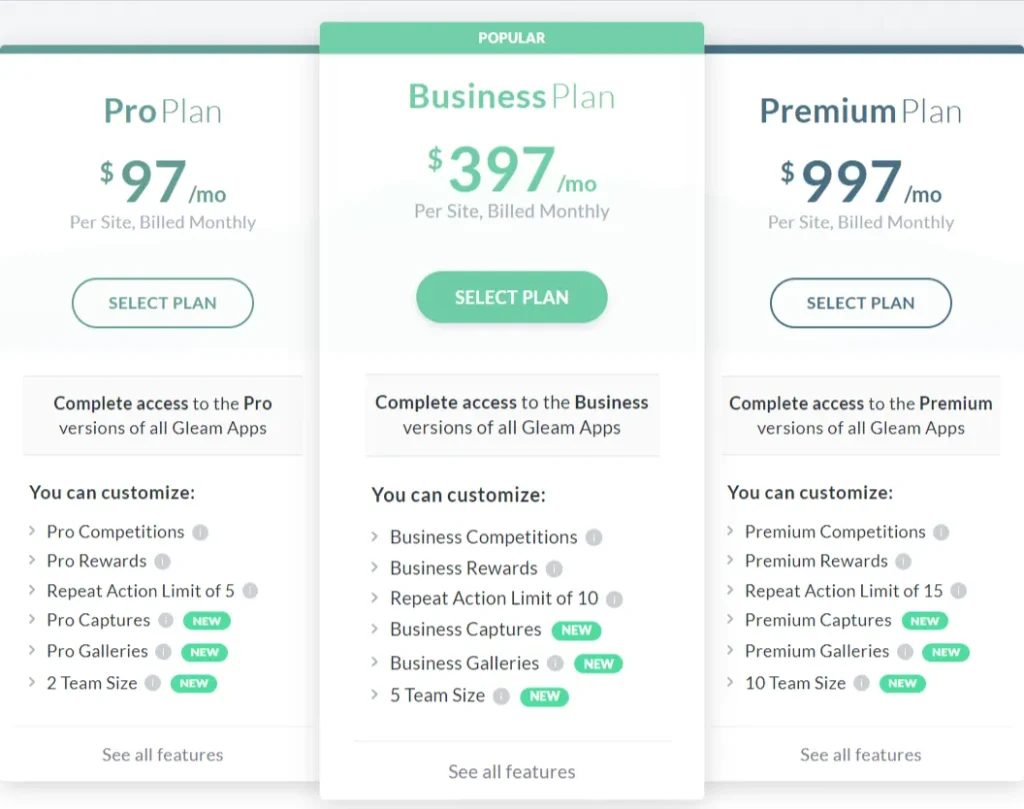1024x809 pixels.
Task: Open See all features for the Pro Plan
Action: click(162, 754)
